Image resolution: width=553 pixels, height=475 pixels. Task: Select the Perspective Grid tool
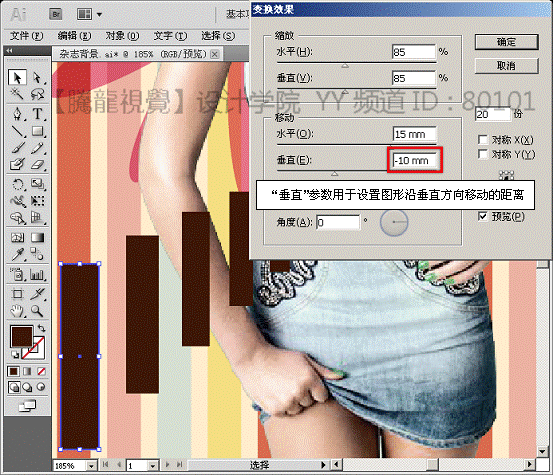tap(37, 218)
